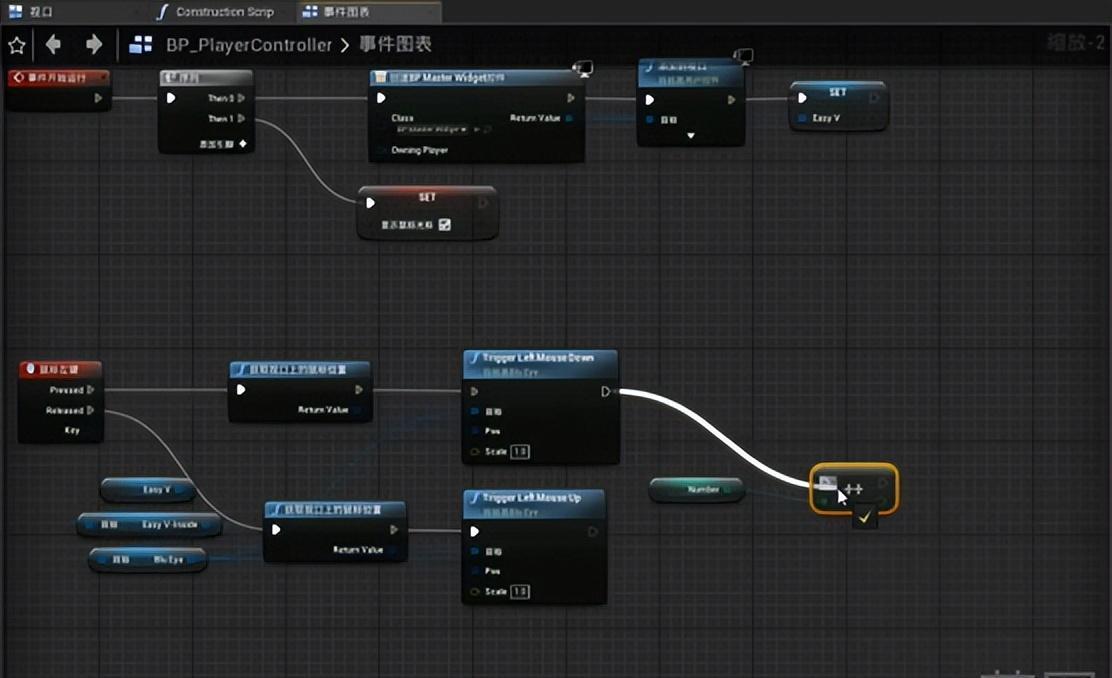Image resolution: width=1112 pixels, height=678 pixels.
Task: Click the add-to-viewport node's exec input pin
Action: pyautogui.click(x=650, y=100)
